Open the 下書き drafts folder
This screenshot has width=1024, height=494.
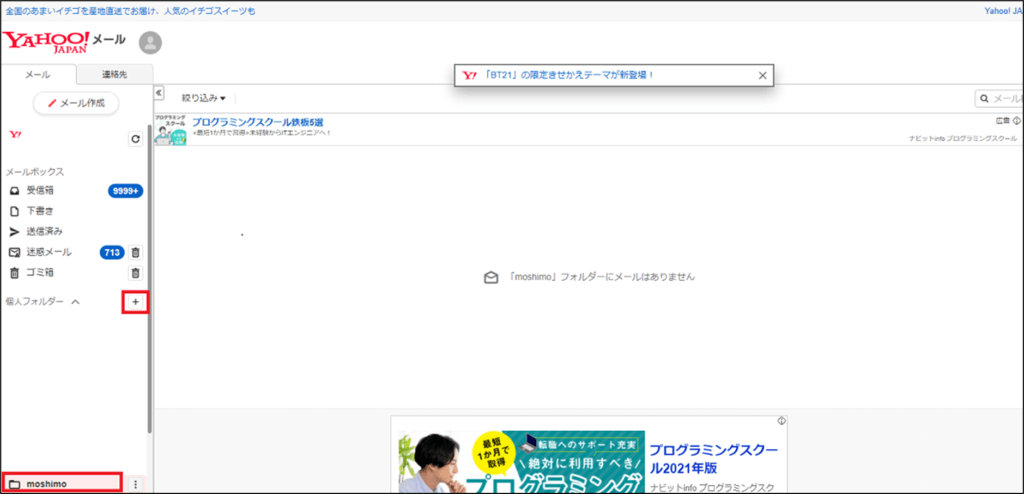pos(40,211)
